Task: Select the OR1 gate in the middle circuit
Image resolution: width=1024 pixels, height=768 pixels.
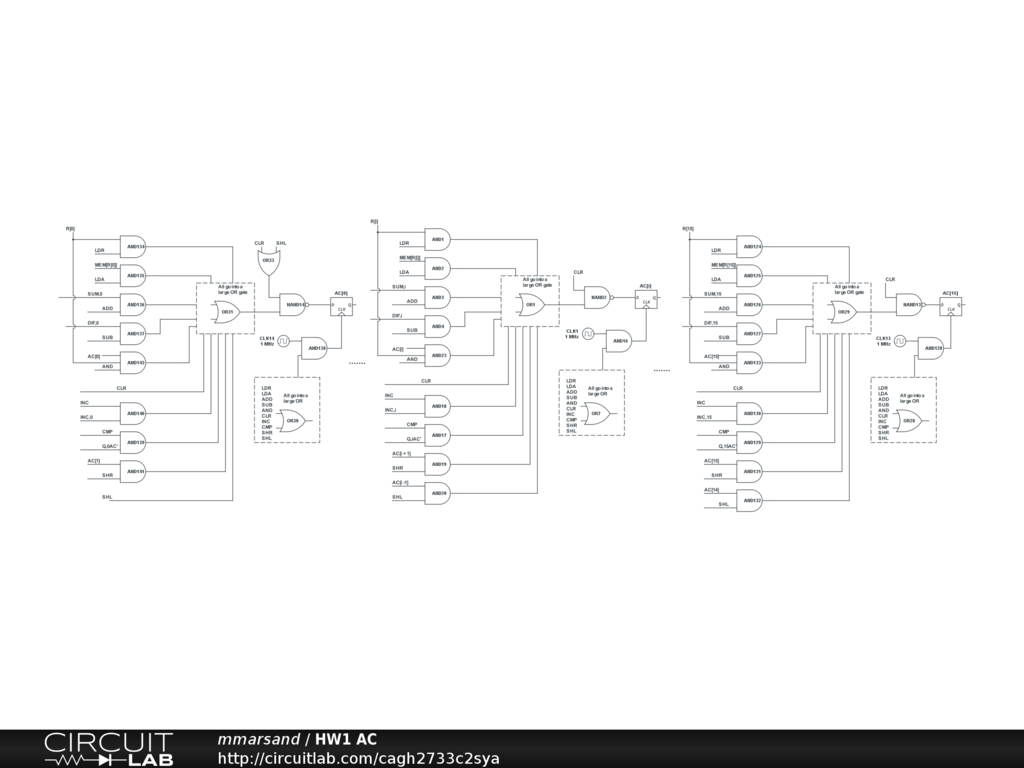Action: 531,304
